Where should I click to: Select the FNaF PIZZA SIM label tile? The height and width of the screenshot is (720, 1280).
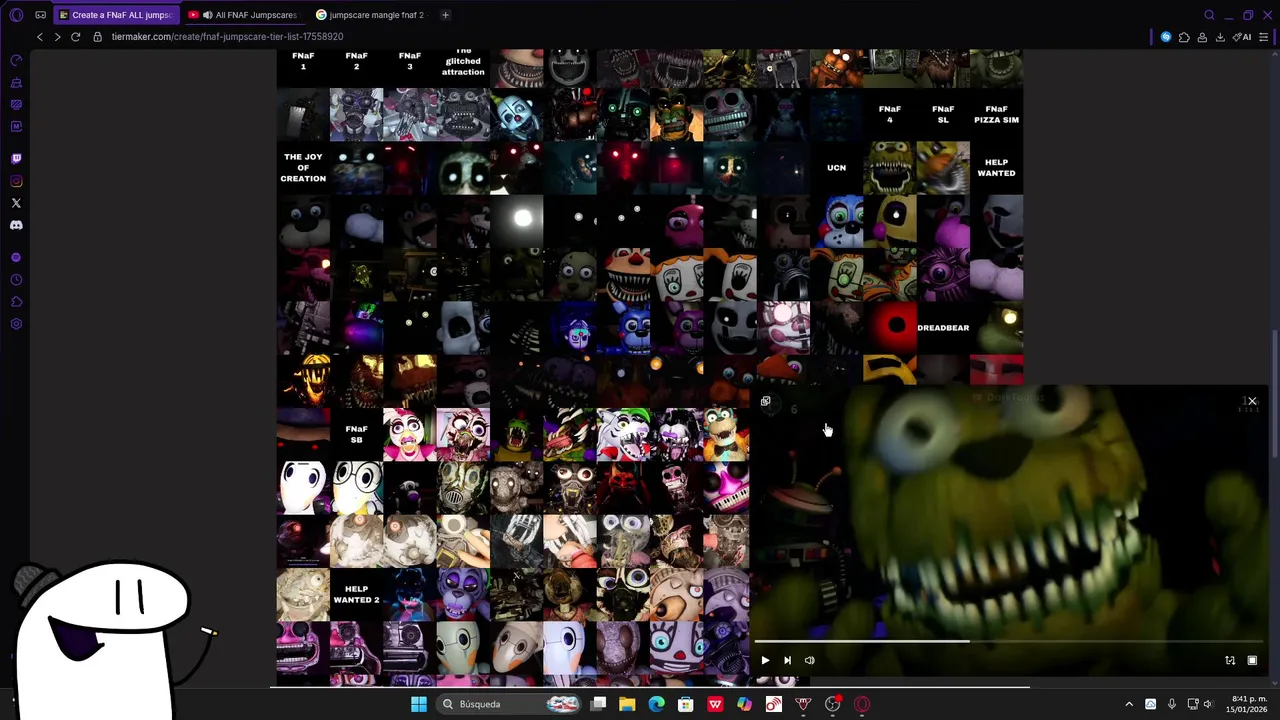pos(996,114)
